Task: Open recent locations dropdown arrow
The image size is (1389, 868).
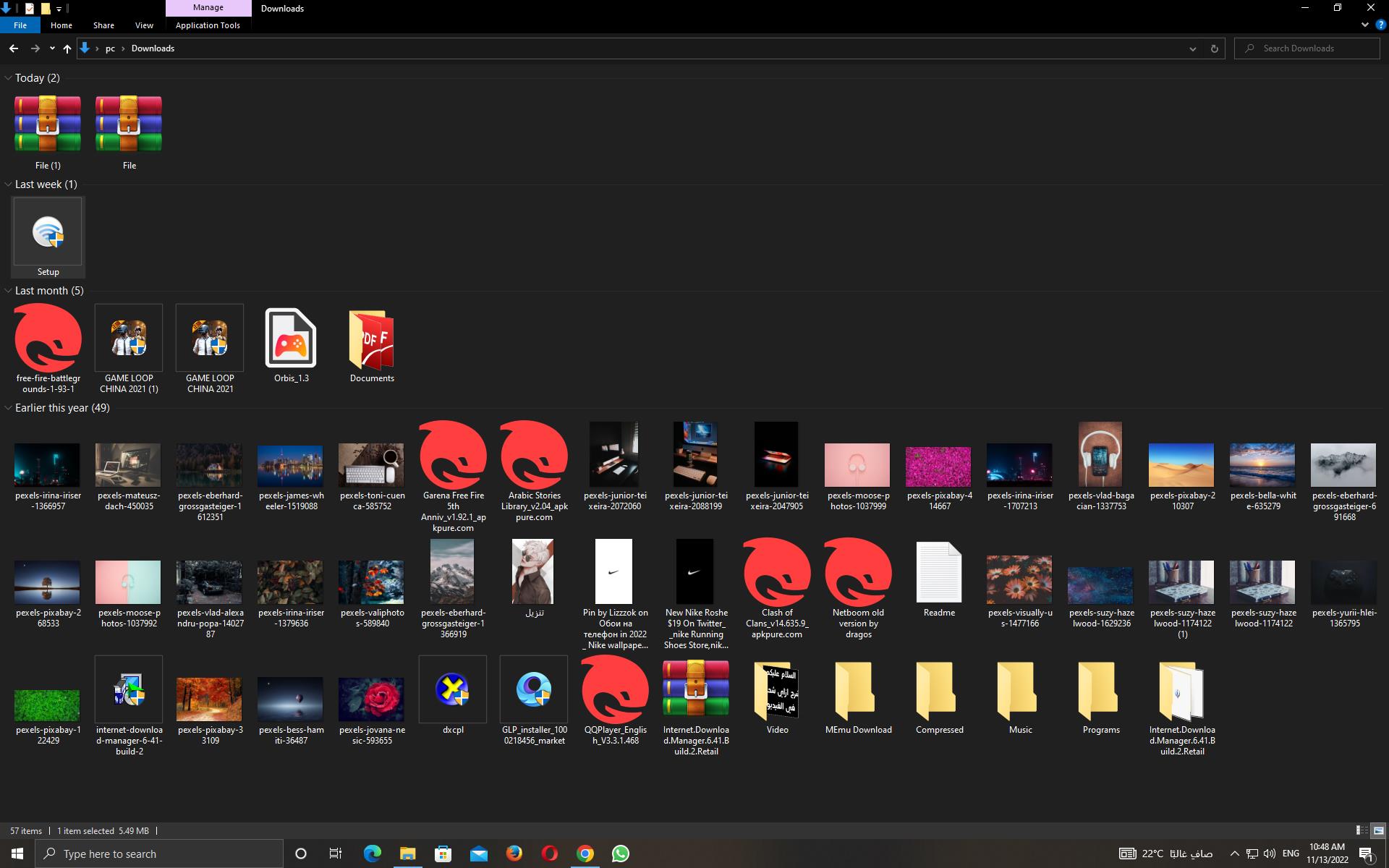Action: 52,48
